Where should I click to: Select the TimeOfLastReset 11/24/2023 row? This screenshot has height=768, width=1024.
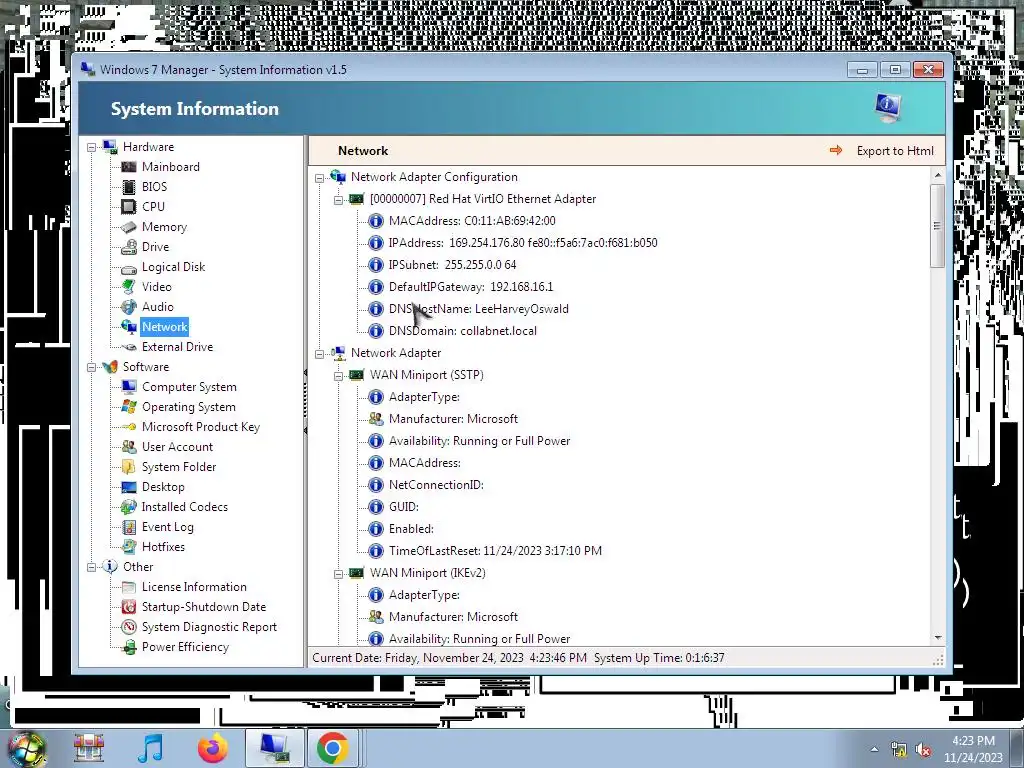click(495, 551)
